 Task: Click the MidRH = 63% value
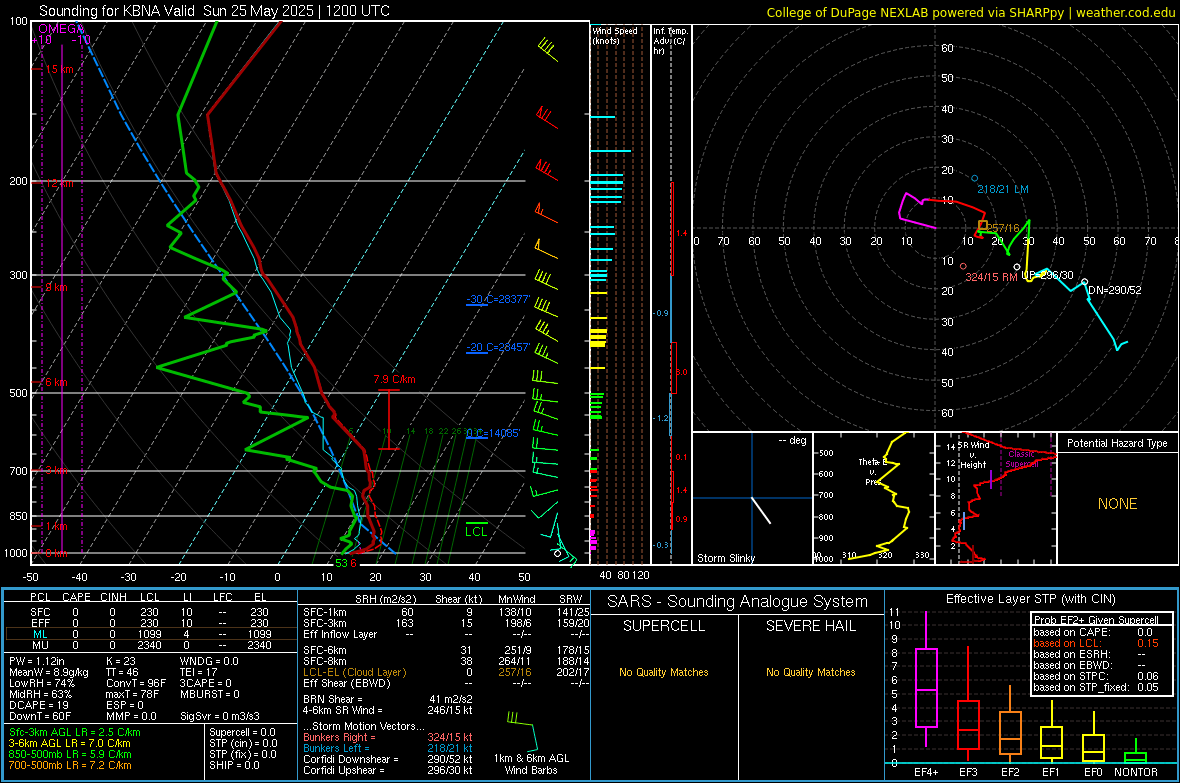point(41,694)
